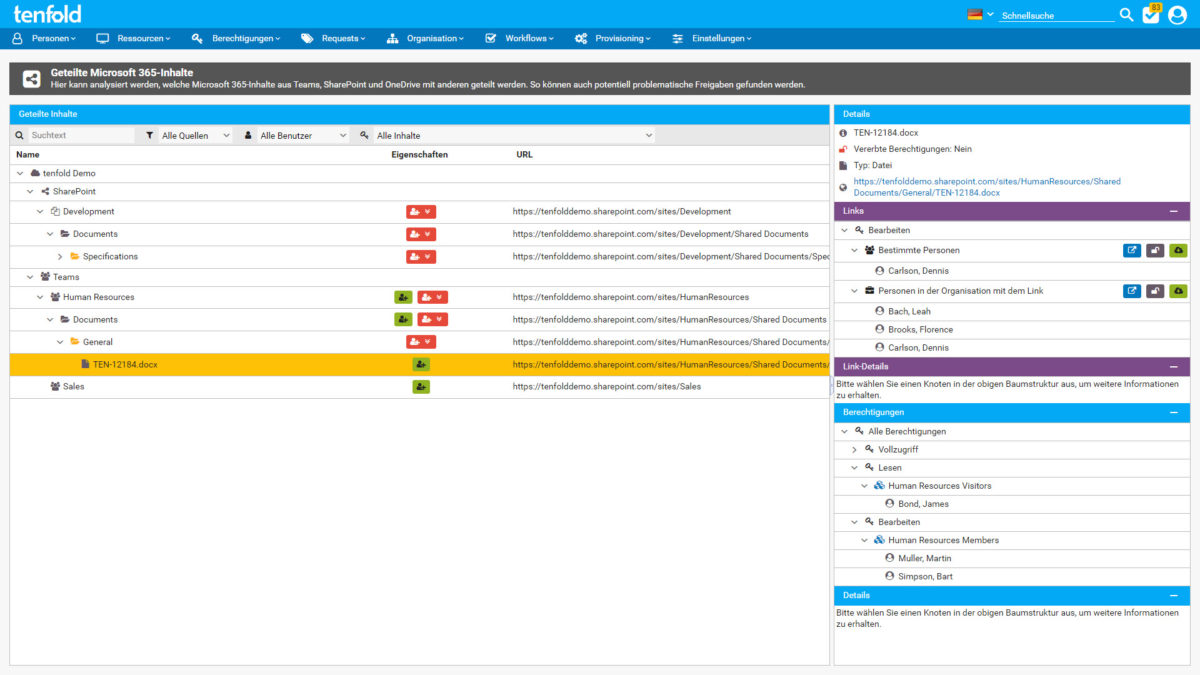The width and height of the screenshot is (1200, 675).
Task: Click the red badge in the Development Documents row
Action: pyautogui.click(x=421, y=234)
